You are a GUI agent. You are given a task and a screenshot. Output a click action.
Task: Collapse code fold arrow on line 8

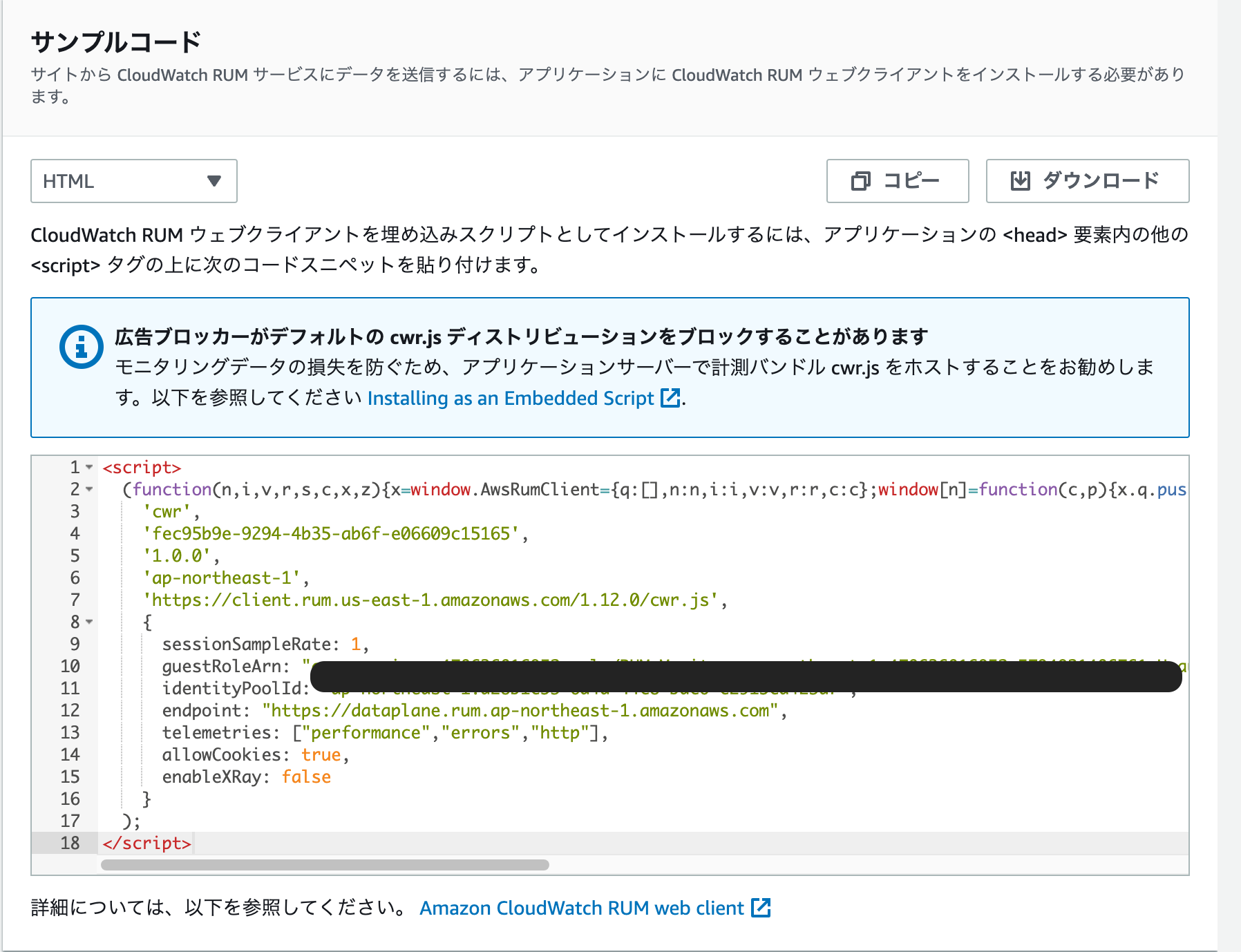click(x=89, y=622)
